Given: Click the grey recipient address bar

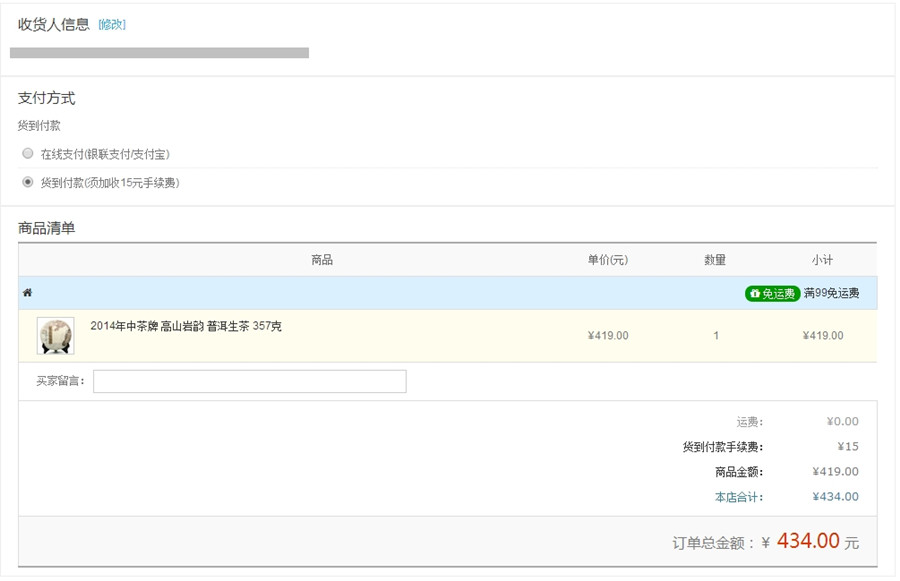Looking at the screenshot, I should pyautogui.click(x=159, y=52).
